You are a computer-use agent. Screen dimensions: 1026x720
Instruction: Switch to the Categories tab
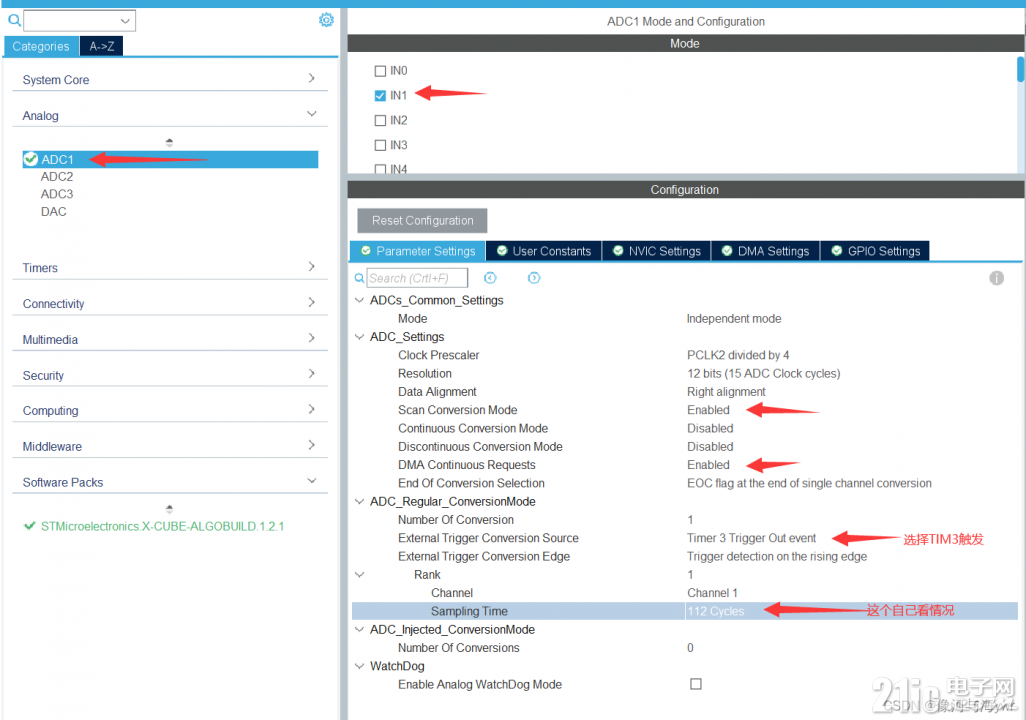pos(41,46)
